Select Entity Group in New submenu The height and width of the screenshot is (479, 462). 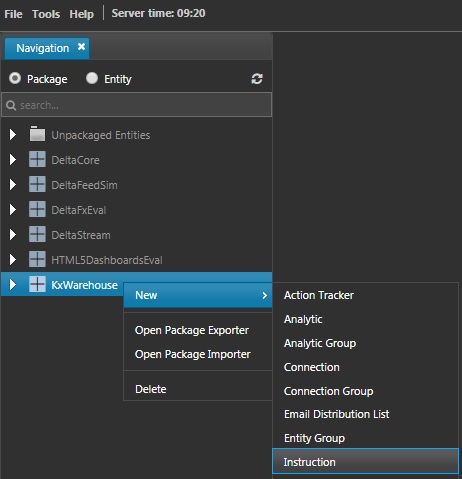coord(365,438)
